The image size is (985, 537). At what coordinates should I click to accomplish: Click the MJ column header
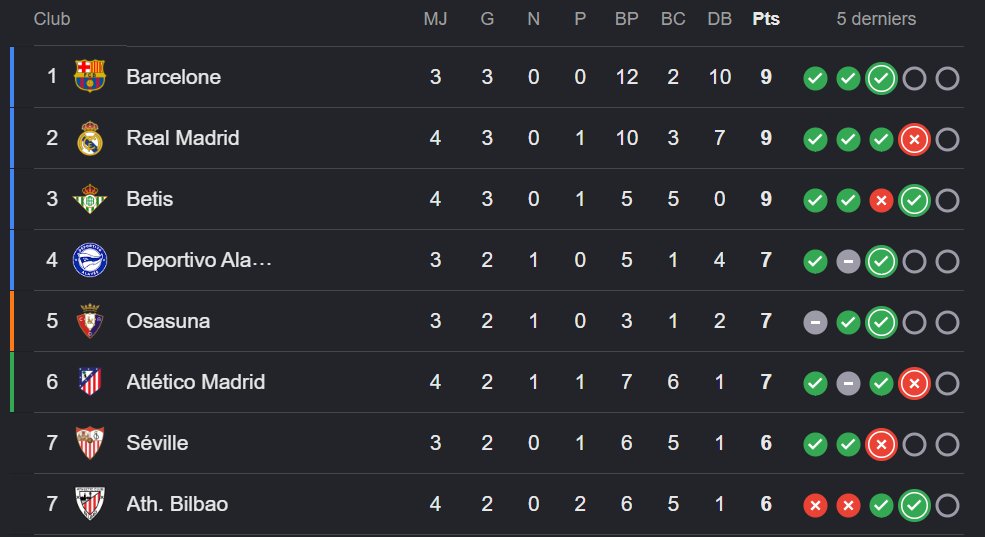435,19
